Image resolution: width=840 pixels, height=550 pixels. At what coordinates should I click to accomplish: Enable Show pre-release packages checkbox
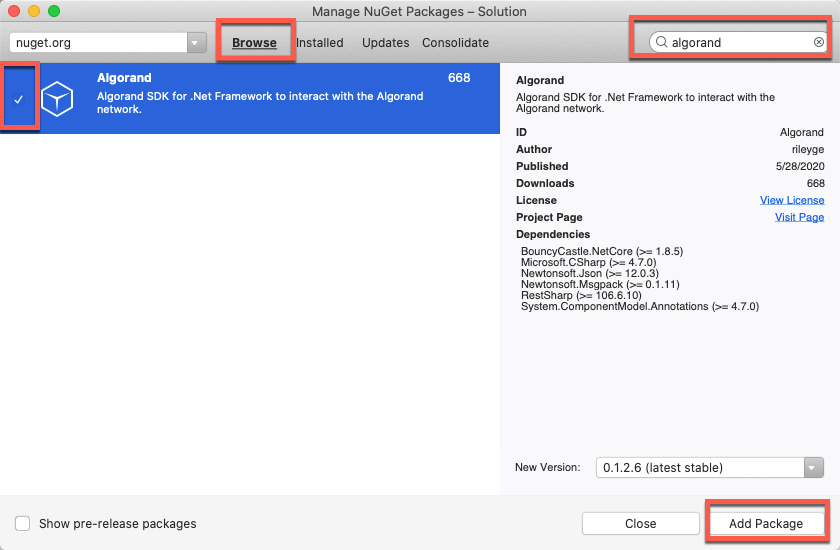(22, 523)
